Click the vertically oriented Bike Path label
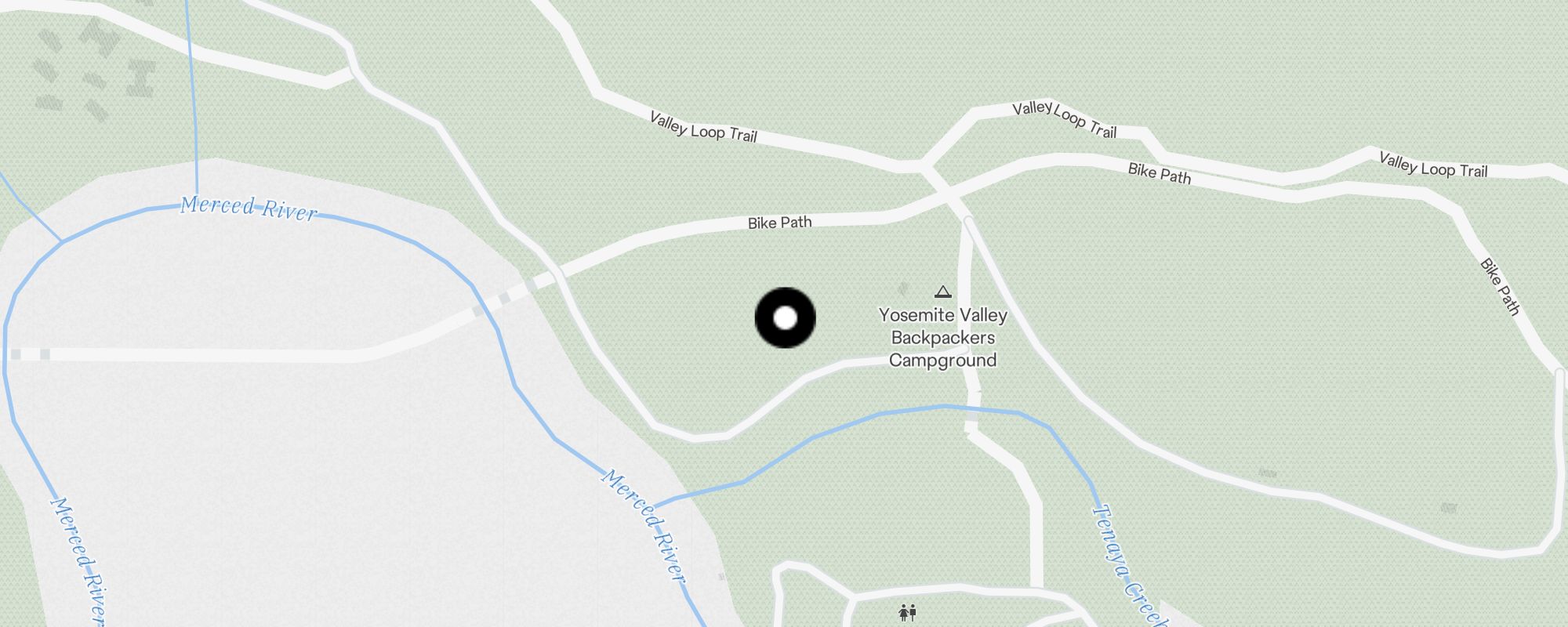 [1500, 287]
